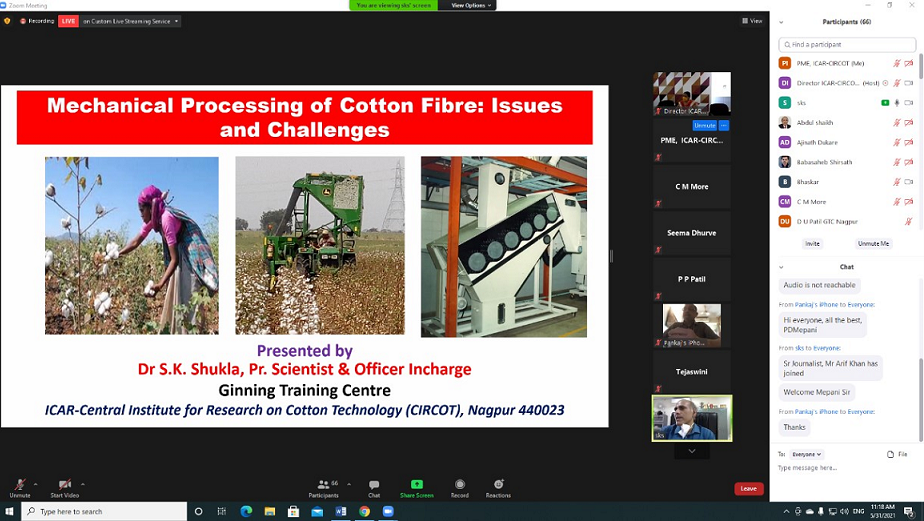The width and height of the screenshot is (924, 521).
Task: Open Microsoft Word from the taskbar
Action: 341,511
